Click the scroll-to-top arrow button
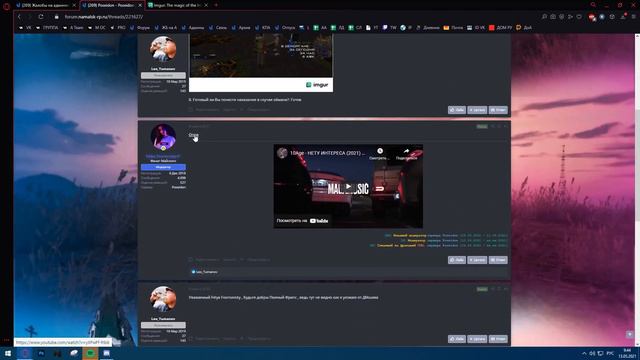The height and width of the screenshot is (360, 640). pos(630,334)
